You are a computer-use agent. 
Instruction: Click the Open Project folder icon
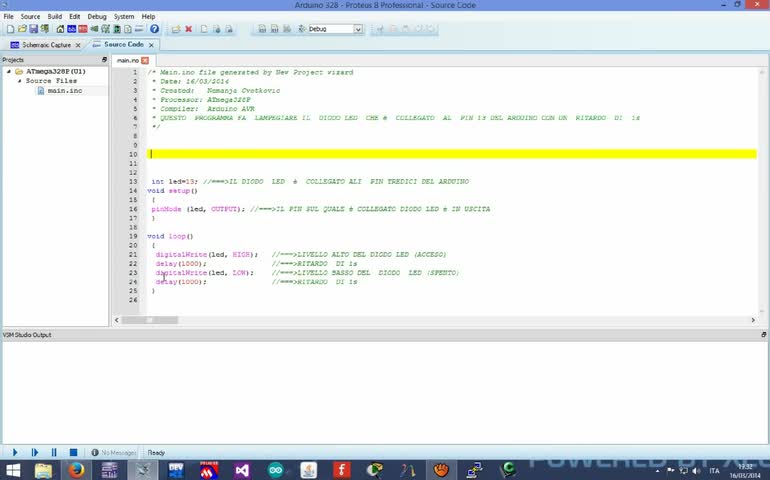22,29
